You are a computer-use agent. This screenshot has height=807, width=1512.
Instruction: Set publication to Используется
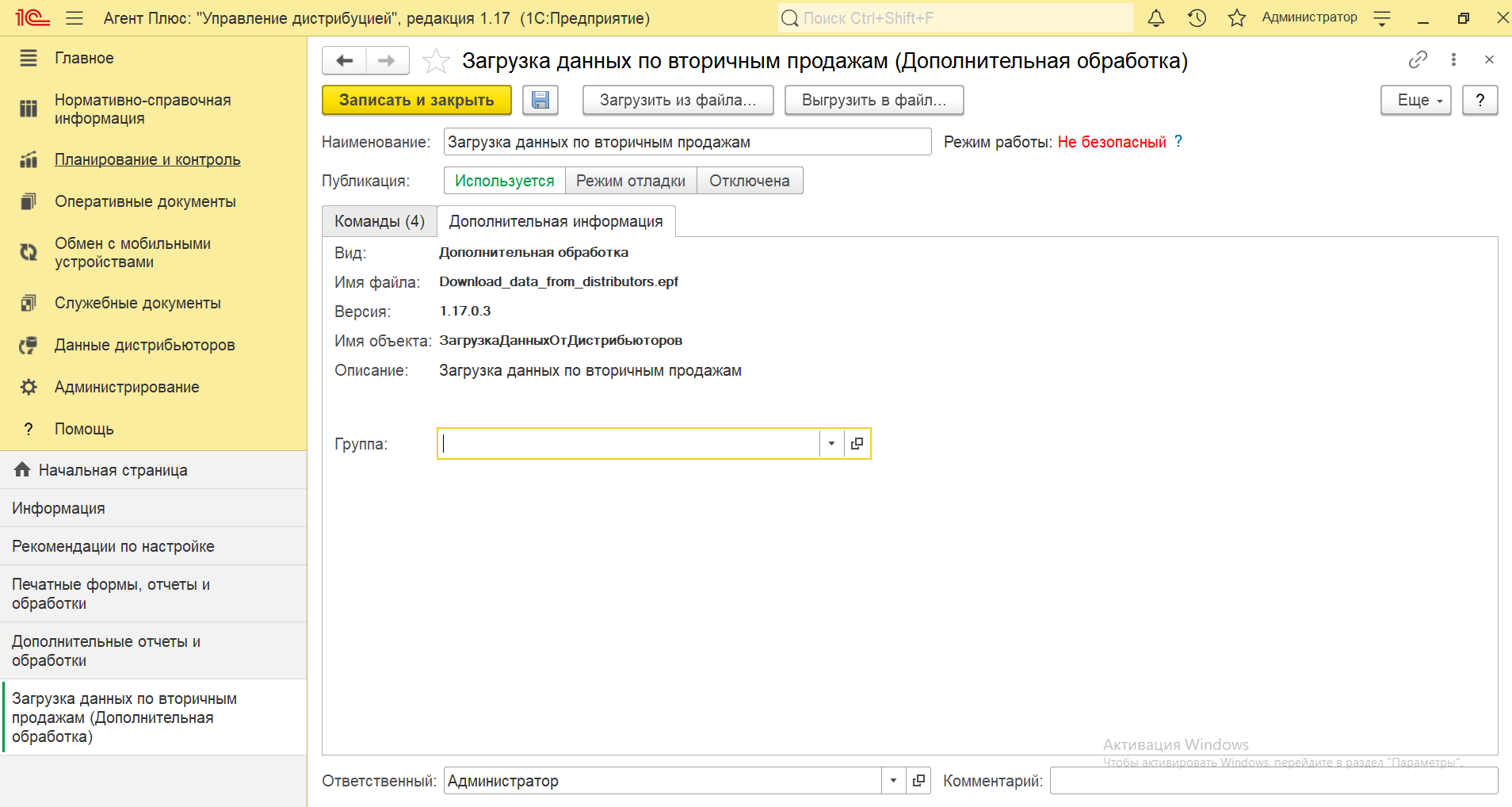click(x=505, y=181)
